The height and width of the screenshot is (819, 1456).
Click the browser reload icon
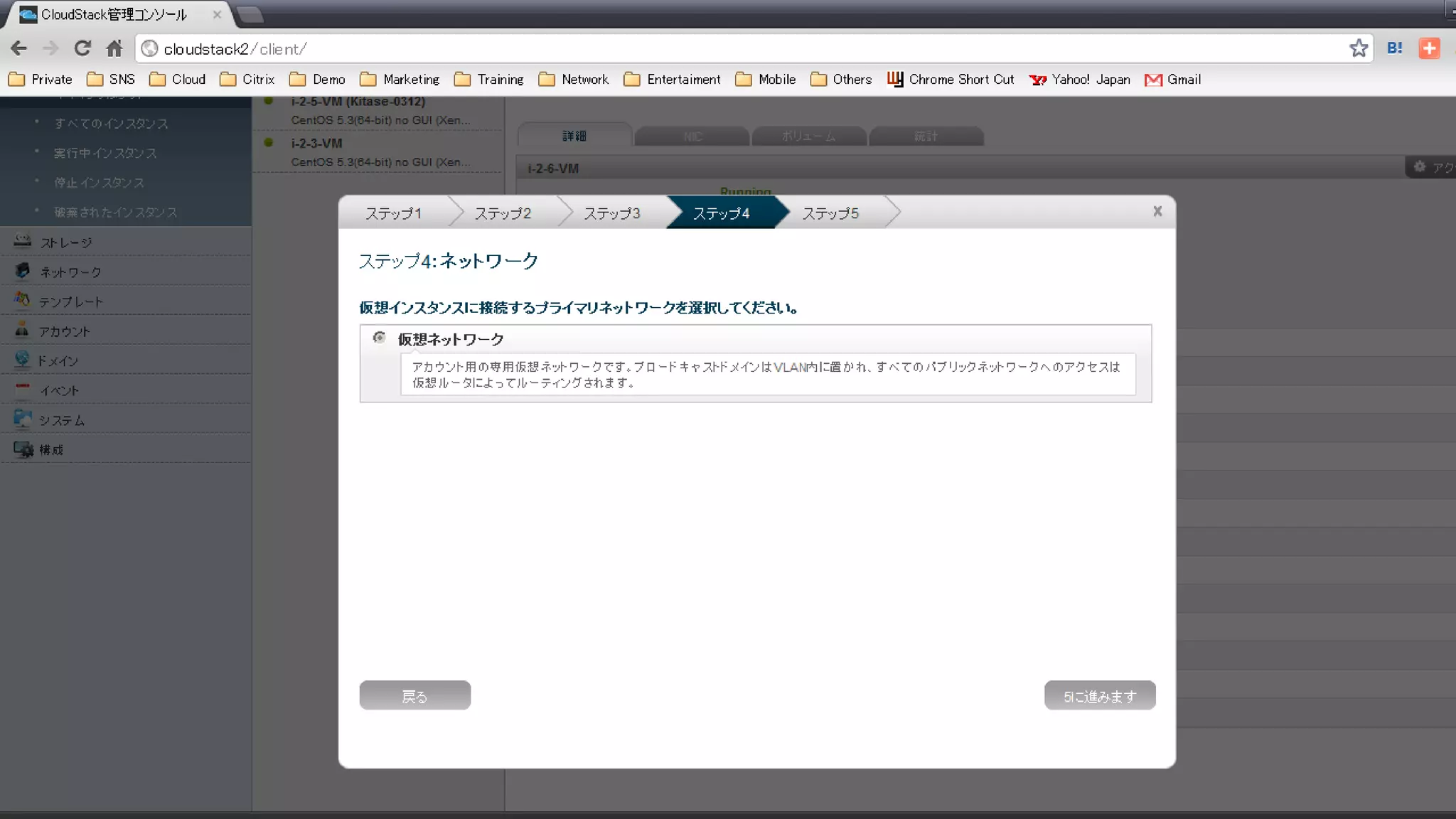(x=82, y=48)
